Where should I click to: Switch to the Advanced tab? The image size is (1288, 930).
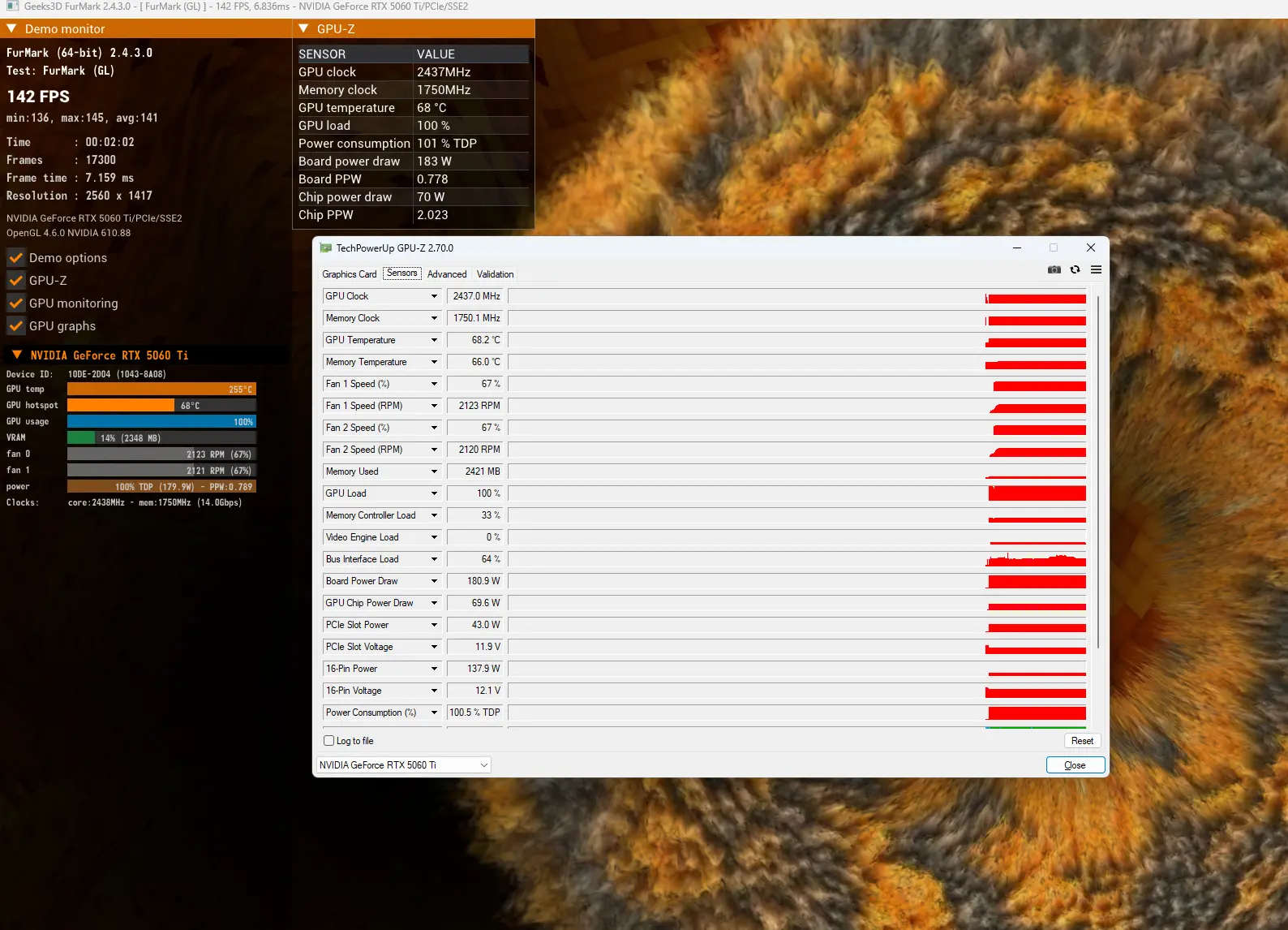(447, 274)
